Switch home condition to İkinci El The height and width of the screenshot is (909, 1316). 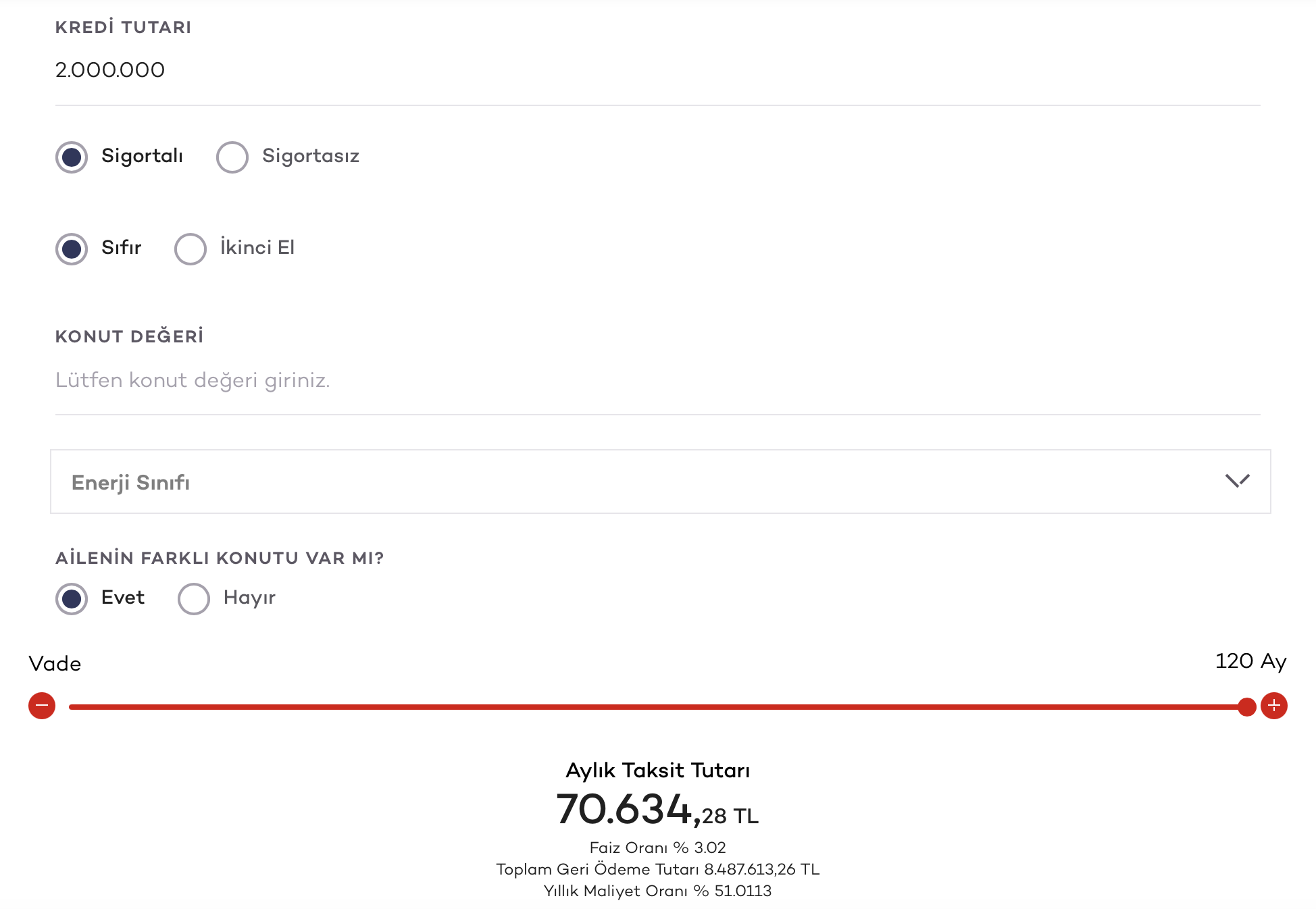(x=191, y=249)
